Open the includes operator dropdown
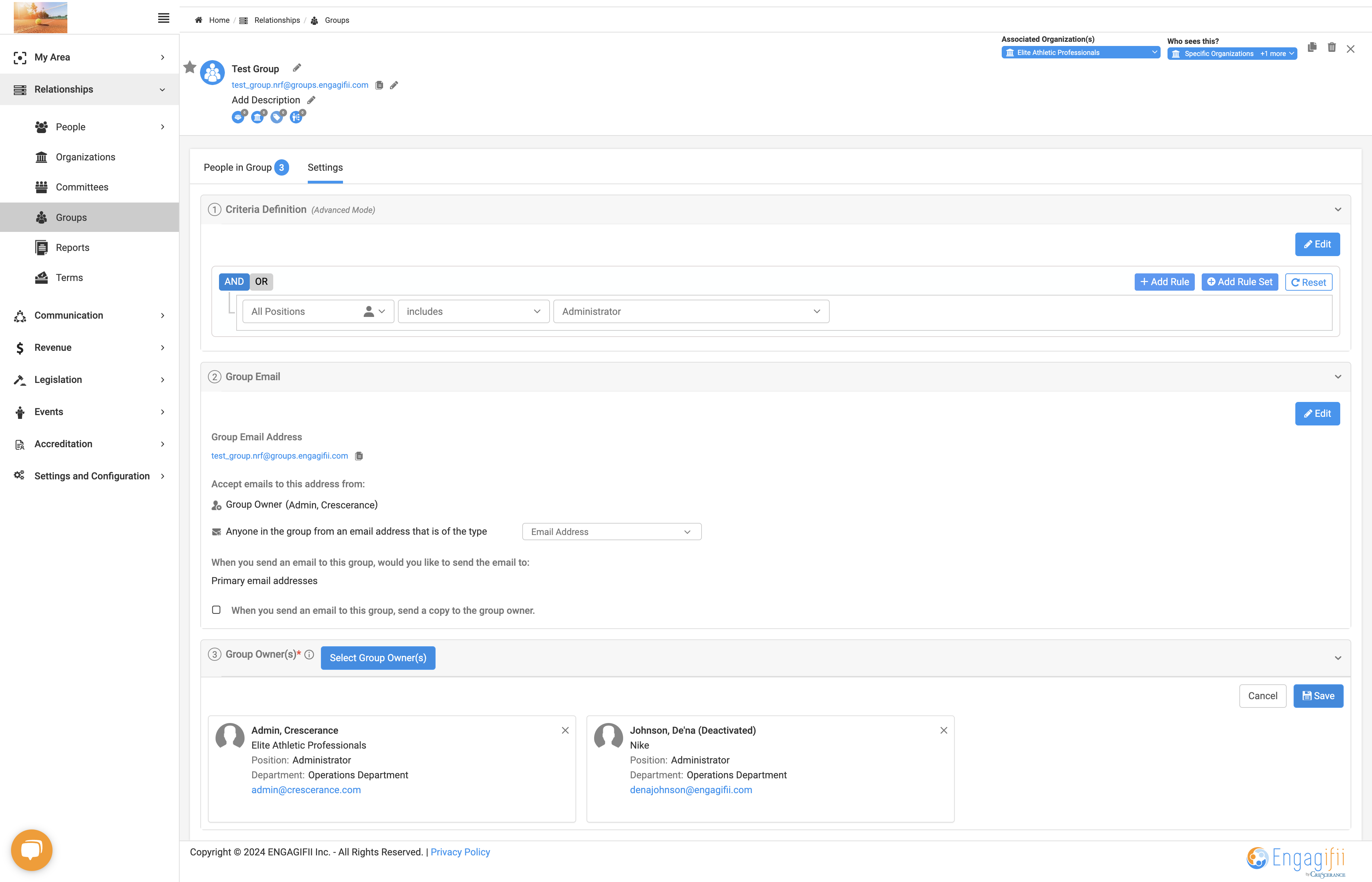 (474, 311)
